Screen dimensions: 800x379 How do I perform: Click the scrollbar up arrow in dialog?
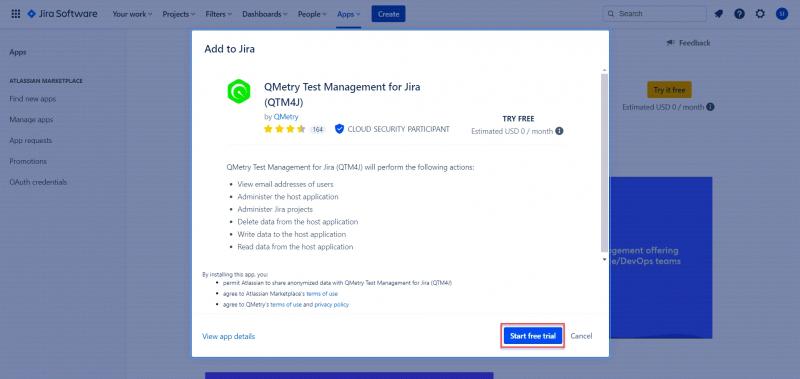pos(605,69)
